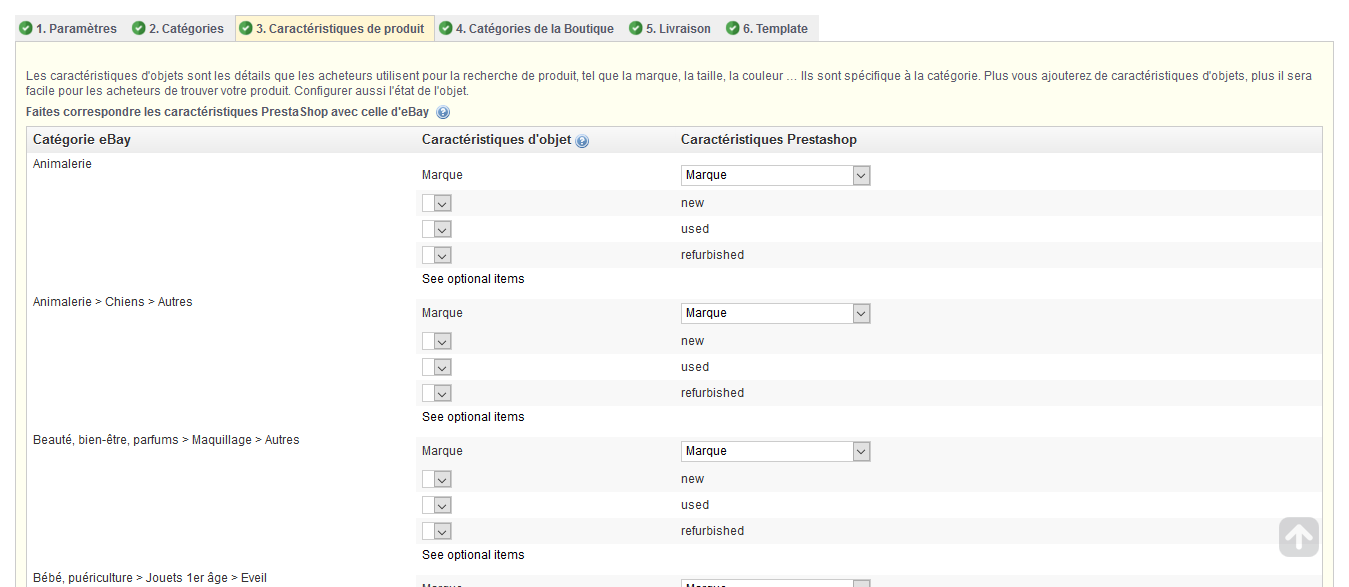Viewport: 1349px width, 587px height.
Task: Click 'Marque' label in Chiens > Autres row
Action: pos(442,313)
